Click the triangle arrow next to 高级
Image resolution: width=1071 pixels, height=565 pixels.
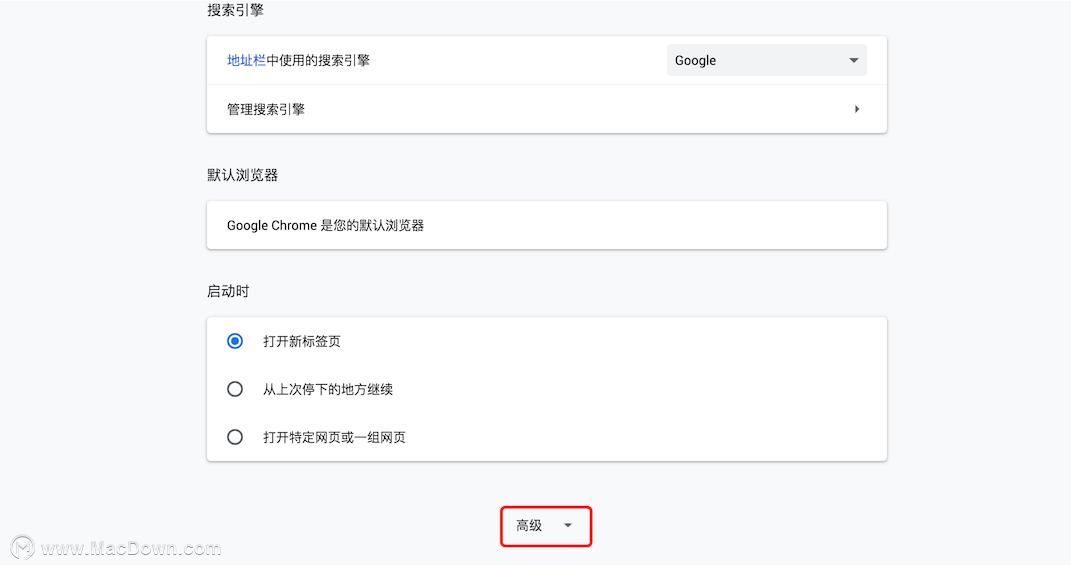pyautogui.click(x=568, y=526)
